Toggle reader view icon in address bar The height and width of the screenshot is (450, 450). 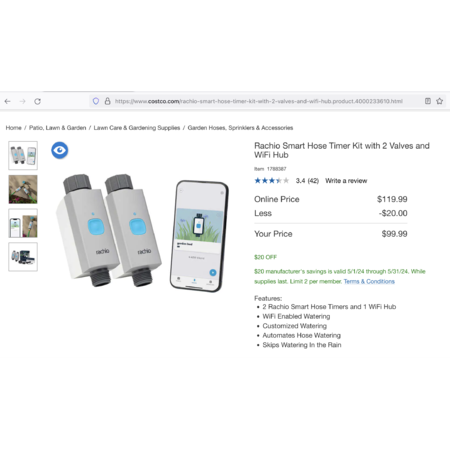pos(428,101)
